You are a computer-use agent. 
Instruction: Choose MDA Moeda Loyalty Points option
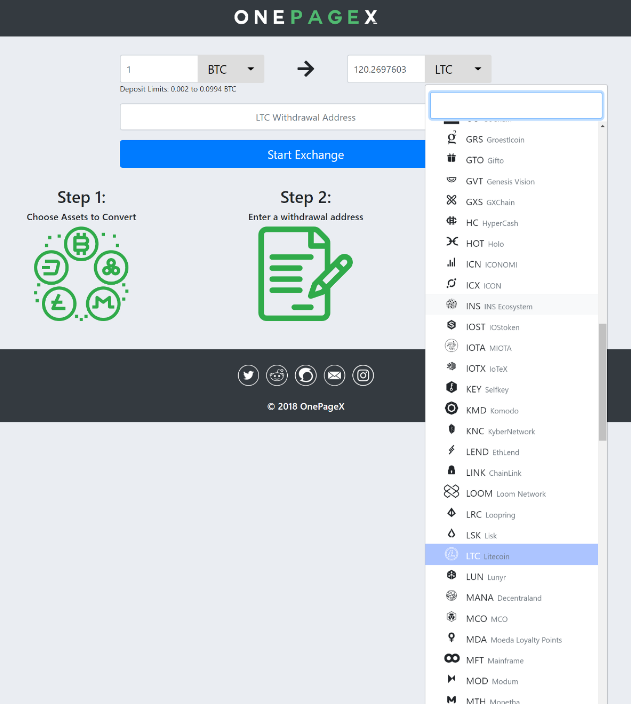pyautogui.click(x=512, y=639)
